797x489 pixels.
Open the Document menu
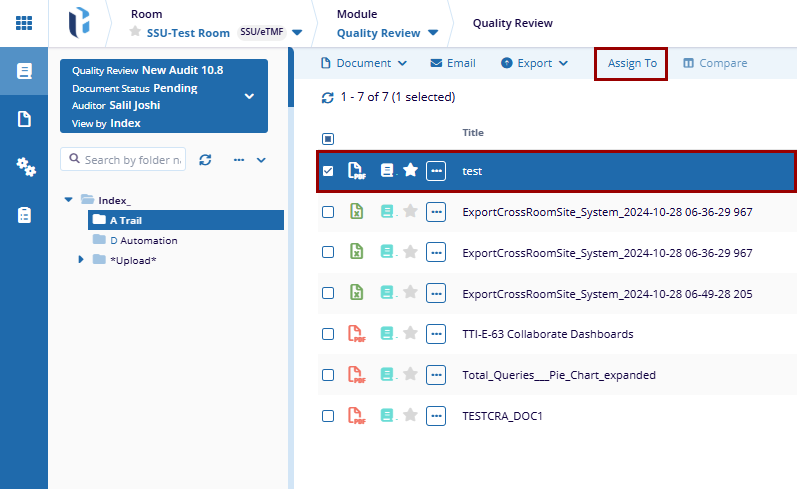(x=364, y=63)
